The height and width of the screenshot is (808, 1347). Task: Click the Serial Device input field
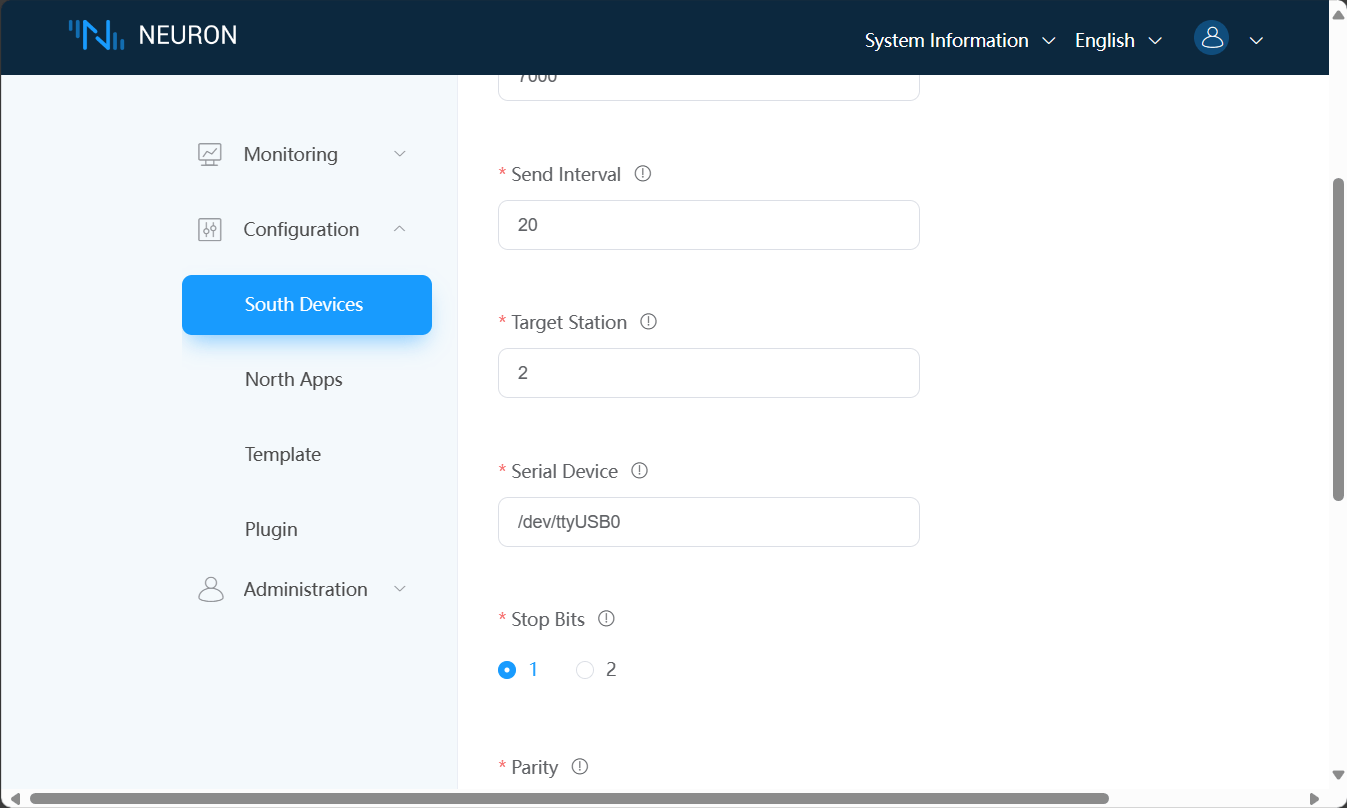(x=708, y=522)
